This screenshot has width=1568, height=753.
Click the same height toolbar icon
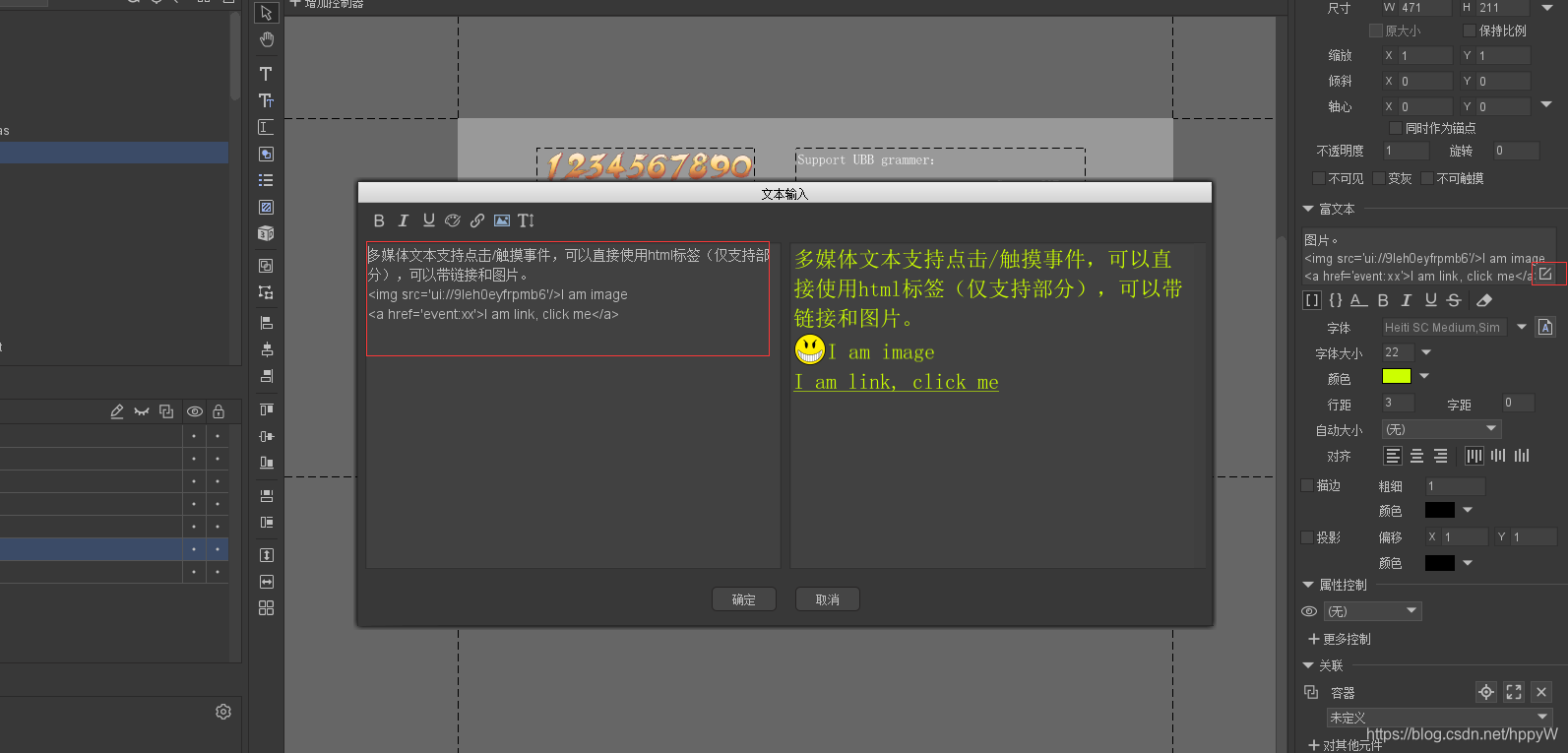tap(266, 555)
